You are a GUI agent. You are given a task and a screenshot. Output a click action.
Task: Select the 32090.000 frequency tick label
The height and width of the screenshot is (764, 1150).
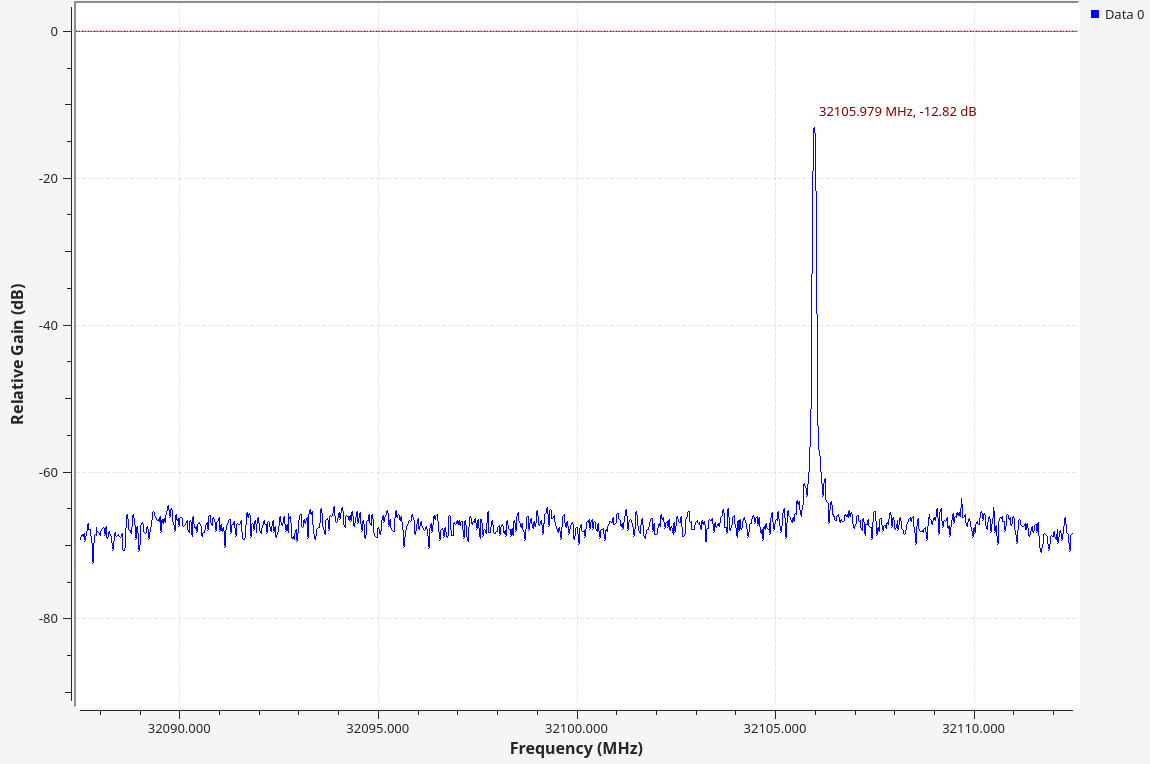(179, 728)
